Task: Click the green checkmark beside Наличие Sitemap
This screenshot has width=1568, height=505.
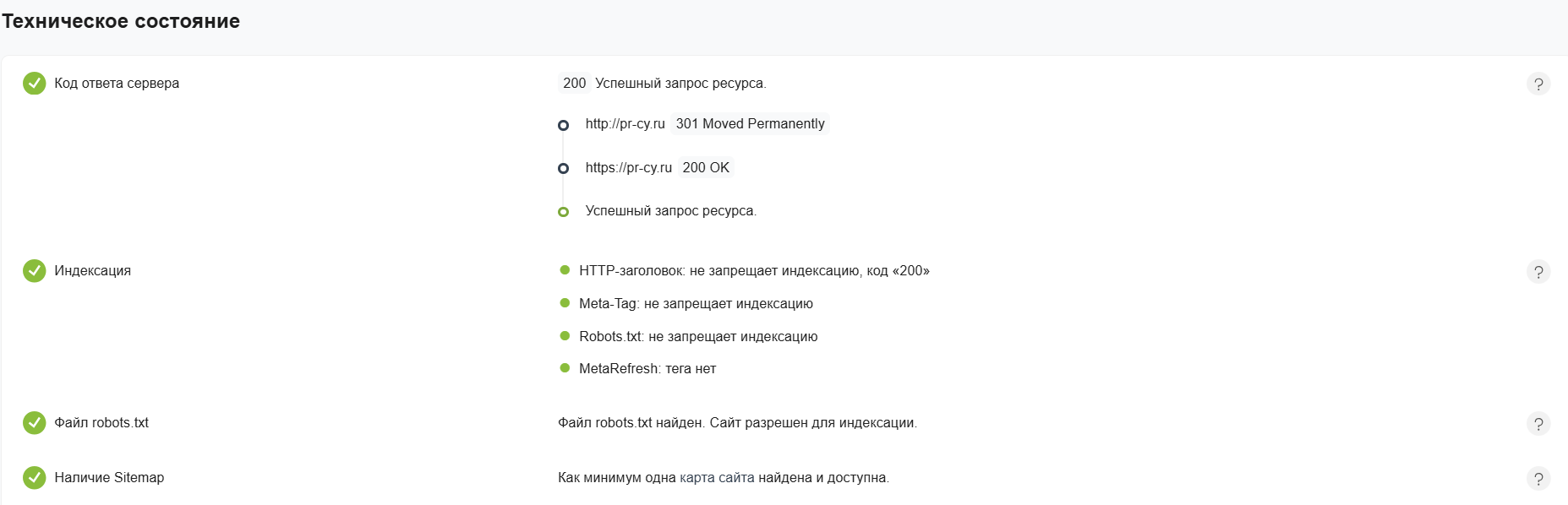Action: [x=34, y=478]
